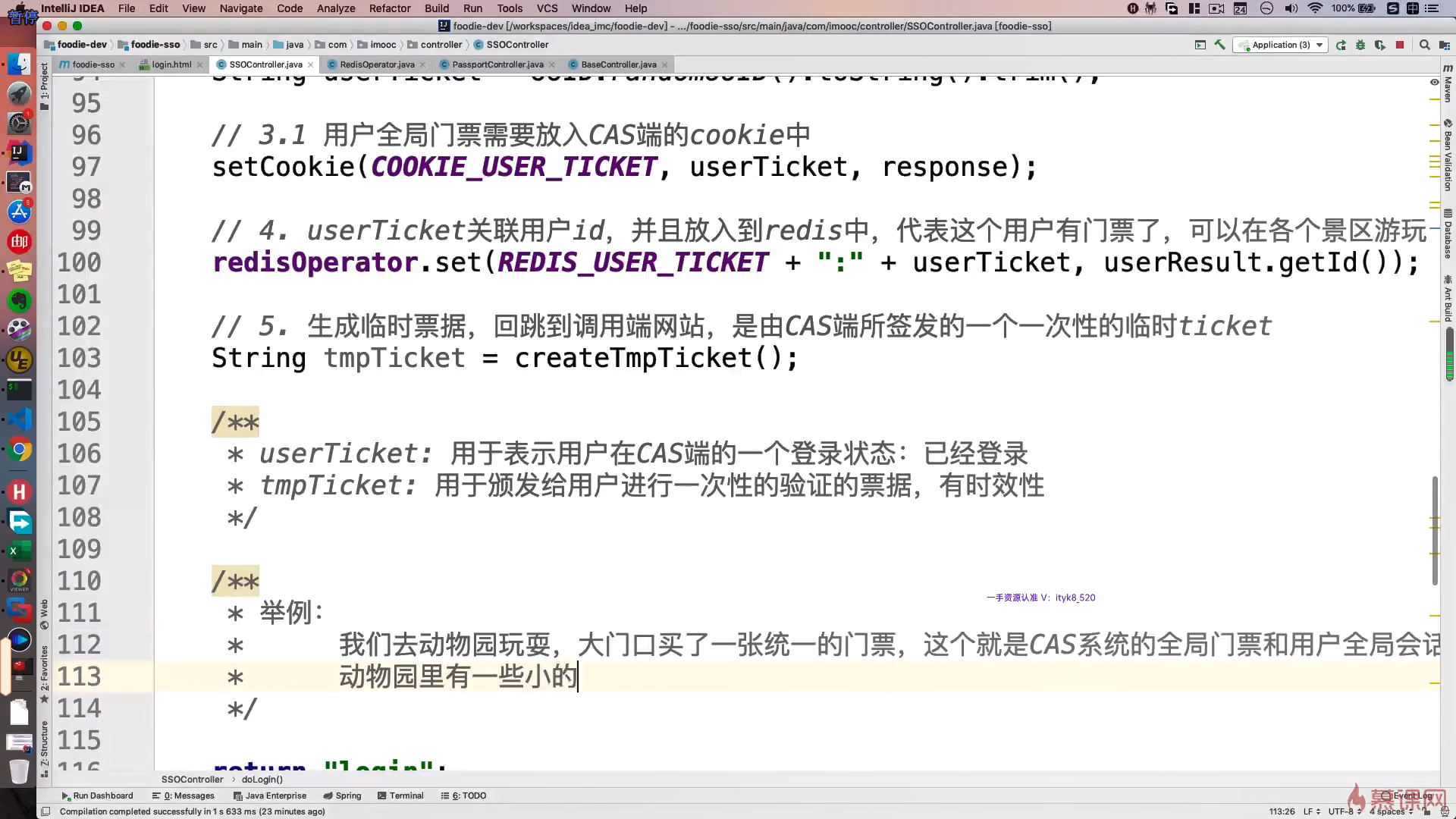Image resolution: width=1456 pixels, height=819 pixels.
Task: Open Chrome from the Dock
Action: (x=19, y=450)
